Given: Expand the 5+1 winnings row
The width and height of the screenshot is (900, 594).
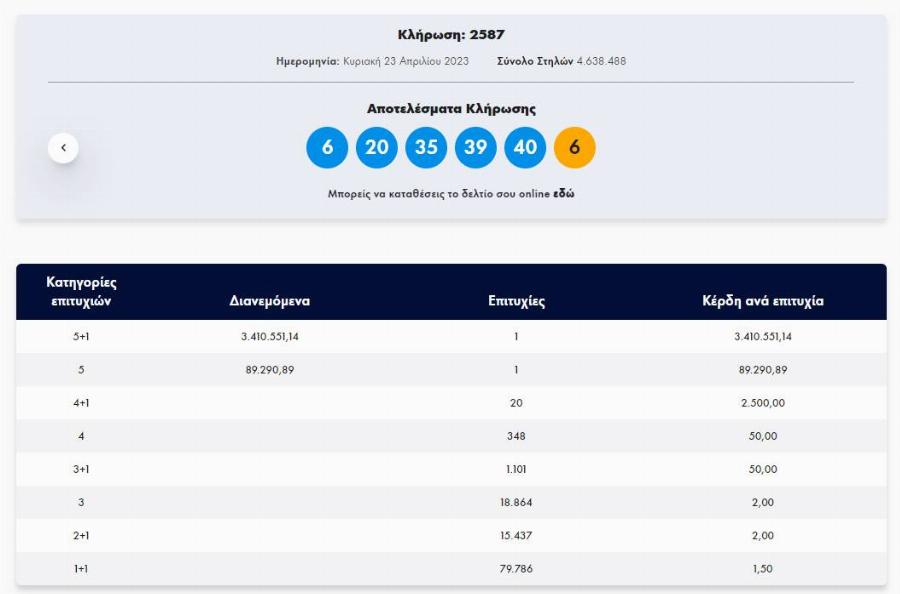Looking at the screenshot, I should point(450,337).
